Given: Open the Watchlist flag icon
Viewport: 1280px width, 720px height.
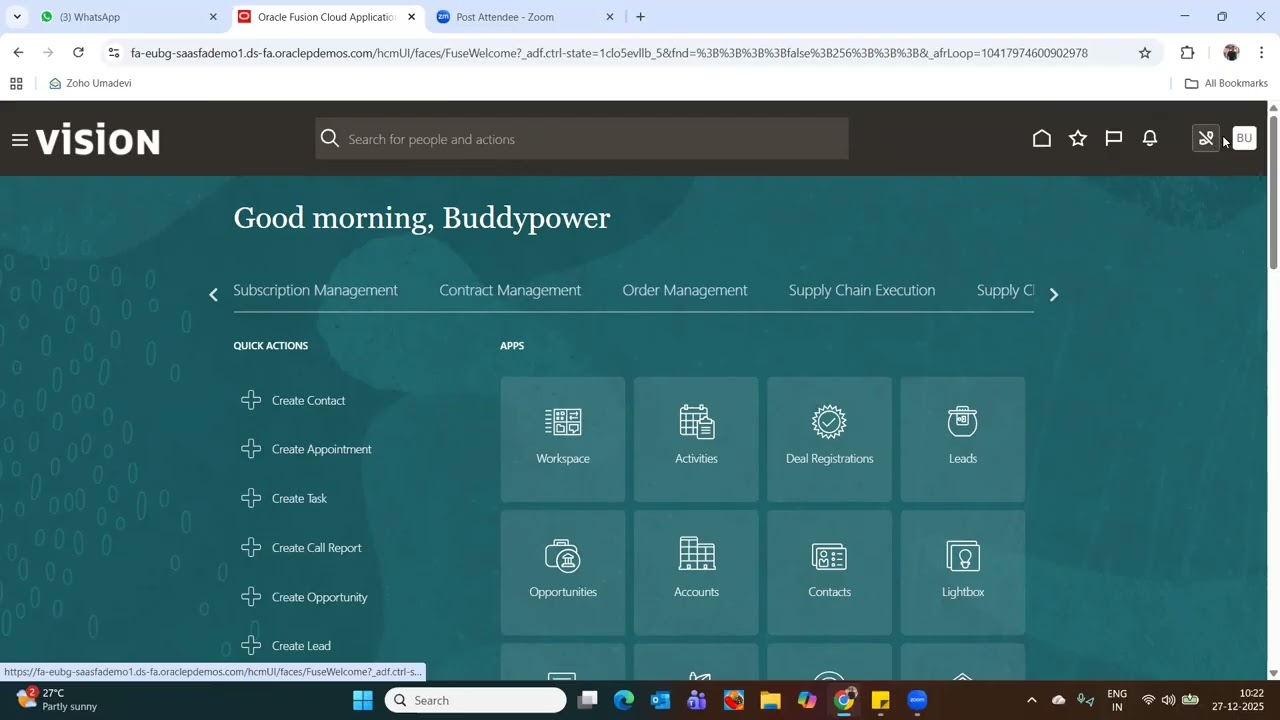Looking at the screenshot, I should click(x=1114, y=139).
